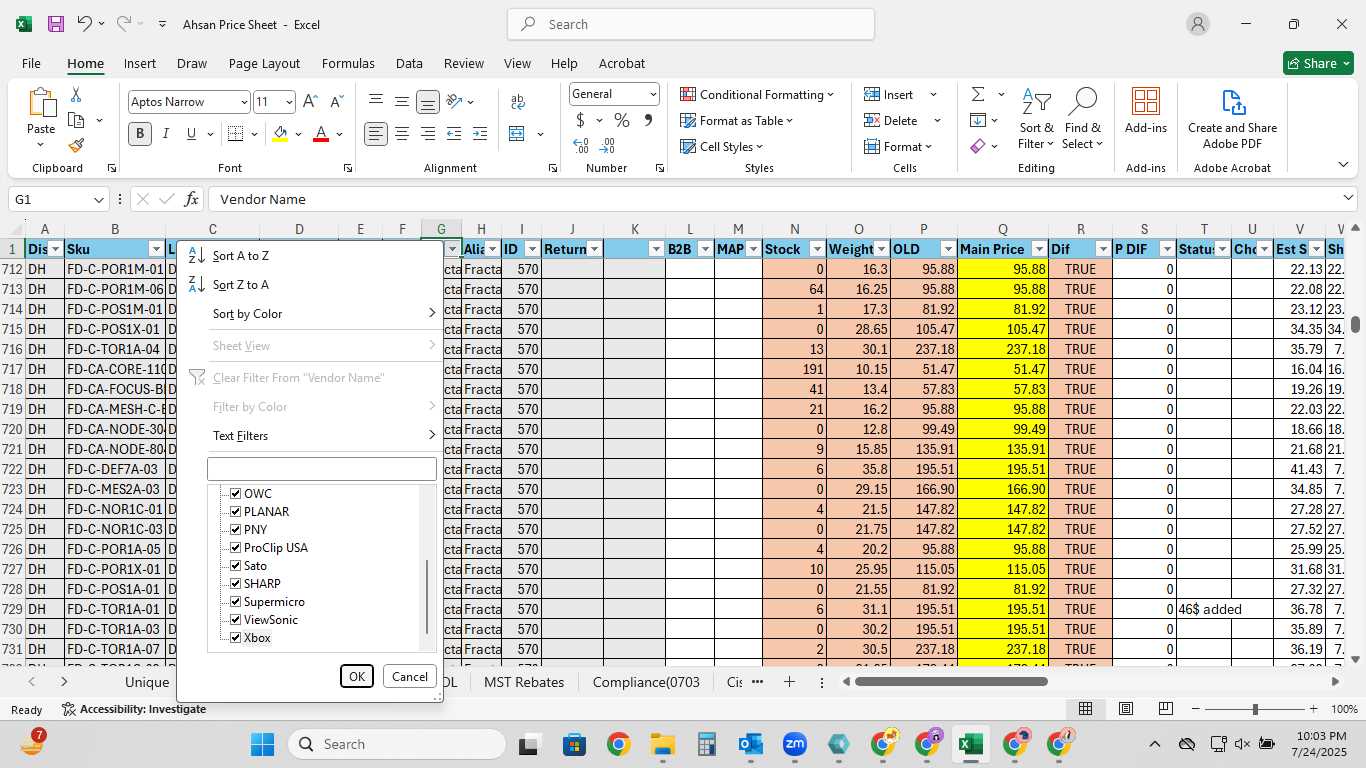
Task: Switch to Page Layout view icon
Action: (x=1126, y=709)
